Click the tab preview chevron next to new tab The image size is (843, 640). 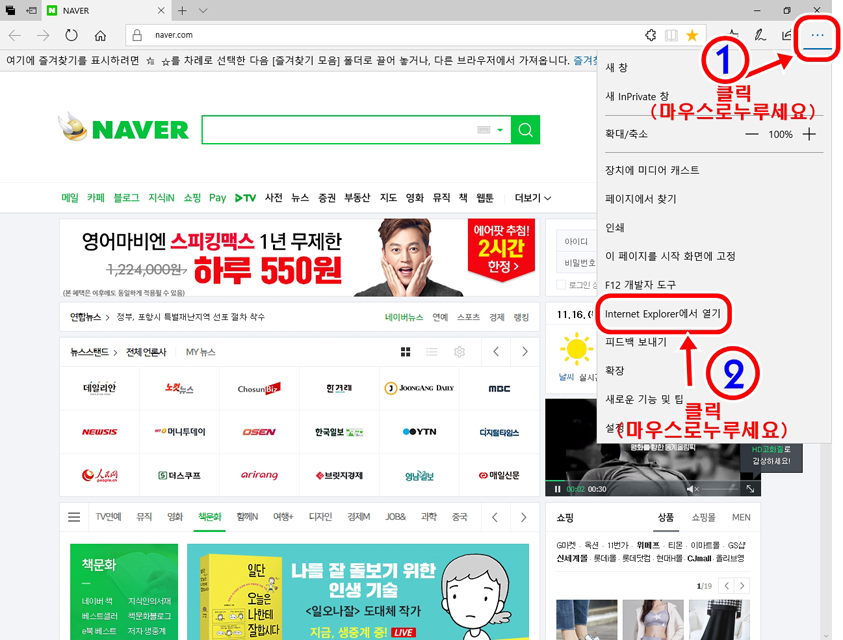[x=203, y=10]
